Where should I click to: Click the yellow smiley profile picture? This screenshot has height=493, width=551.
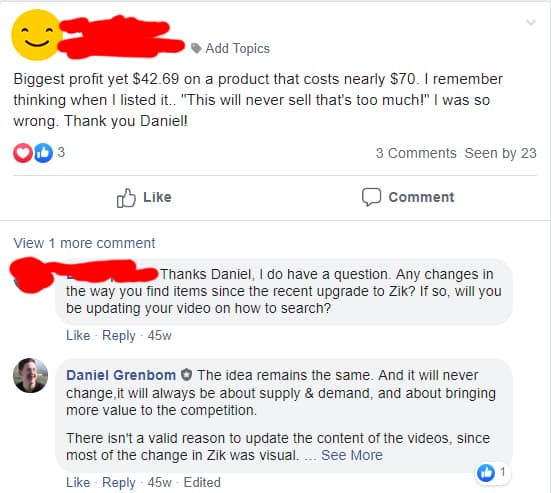[x=37, y=35]
